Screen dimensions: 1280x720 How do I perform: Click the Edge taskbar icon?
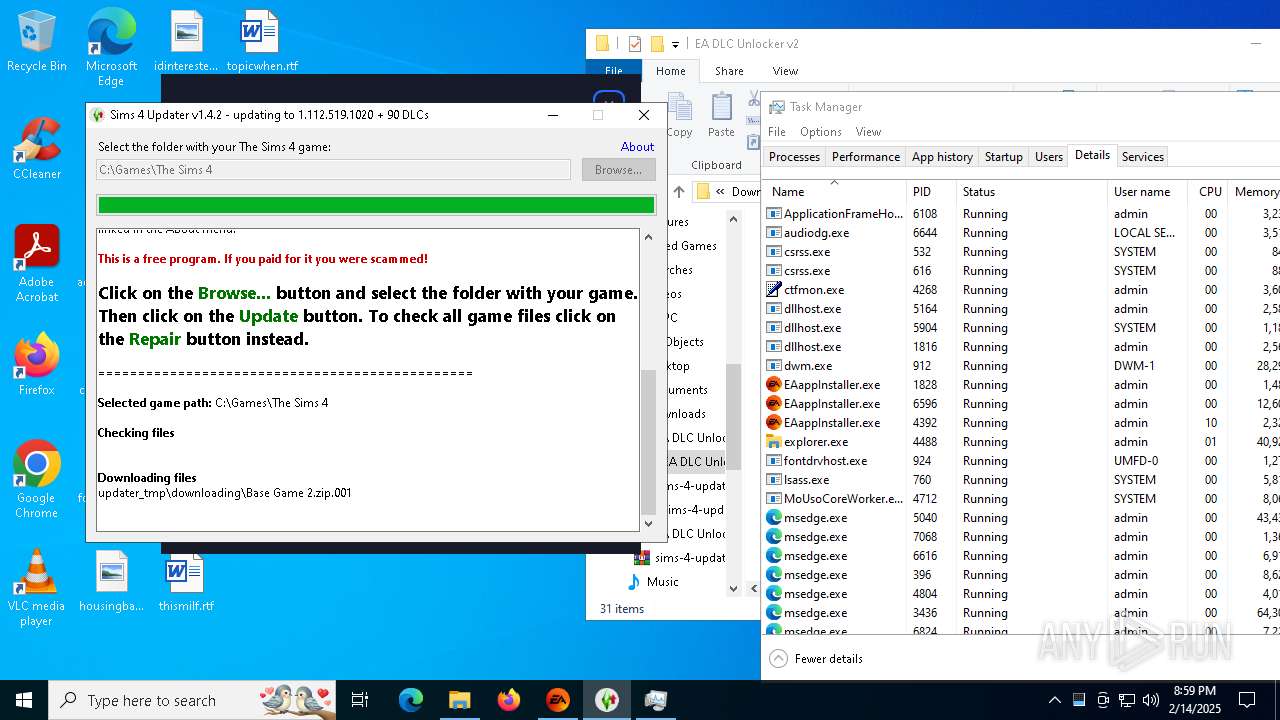click(x=411, y=700)
